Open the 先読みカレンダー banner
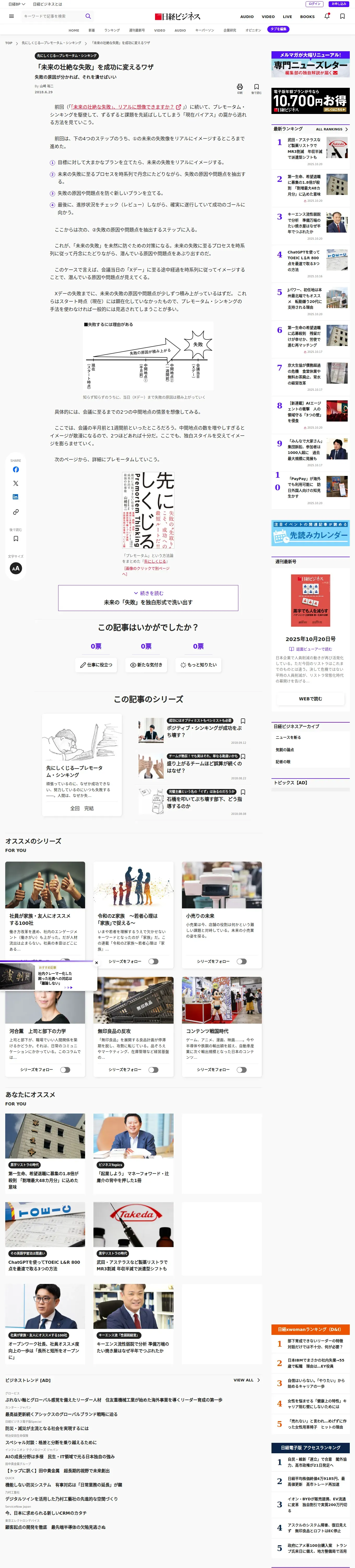This screenshot has height=1568, width=355. [311, 533]
